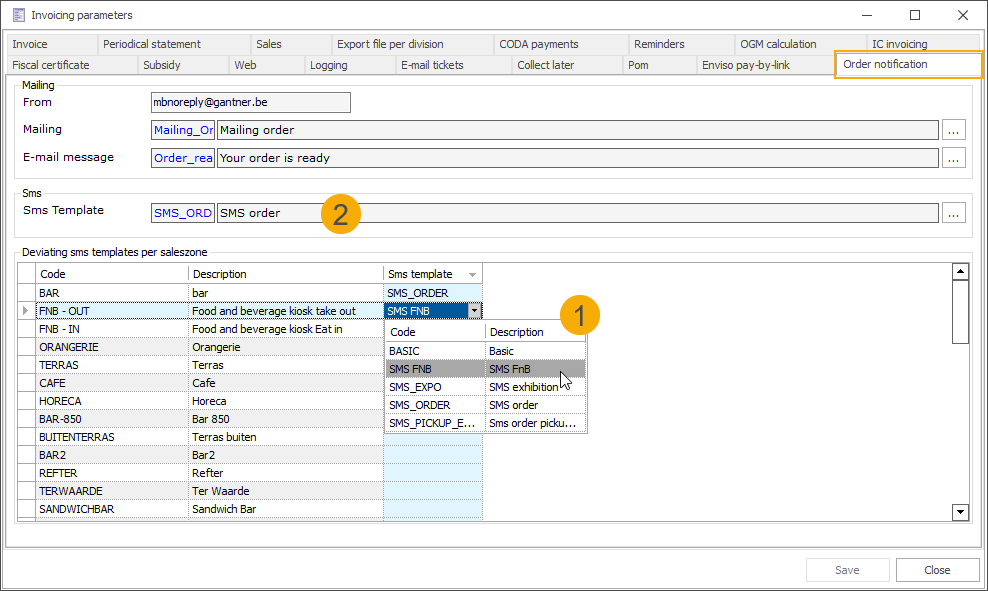Image resolution: width=988 pixels, height=591 pixels.
Task: Go to the E-mail tickets tab
Action: [x=432, y=65]
